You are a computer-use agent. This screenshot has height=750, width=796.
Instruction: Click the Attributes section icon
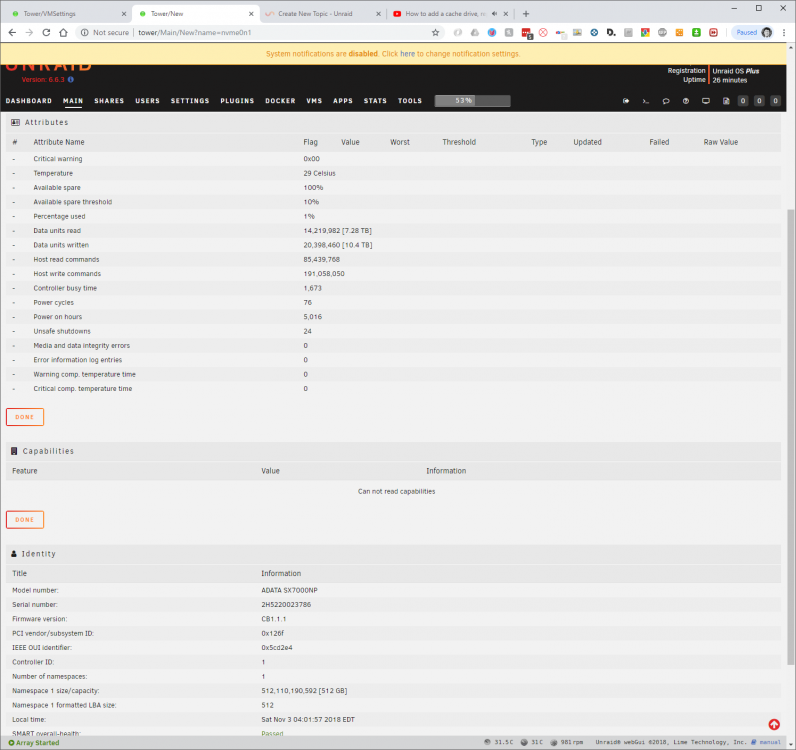coord(15,122)
